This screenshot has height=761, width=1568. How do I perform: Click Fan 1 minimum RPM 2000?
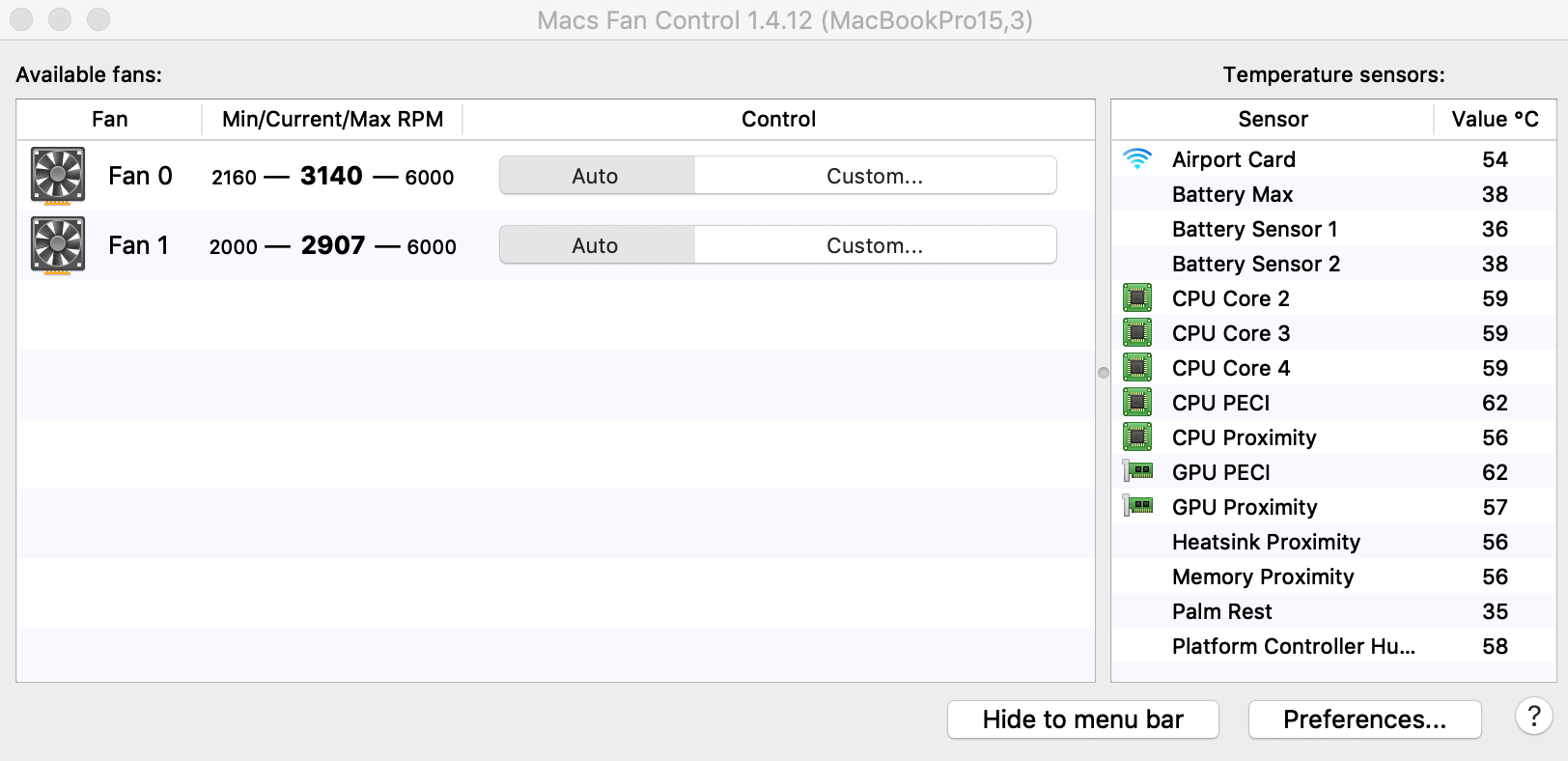(x=234, y=247)
